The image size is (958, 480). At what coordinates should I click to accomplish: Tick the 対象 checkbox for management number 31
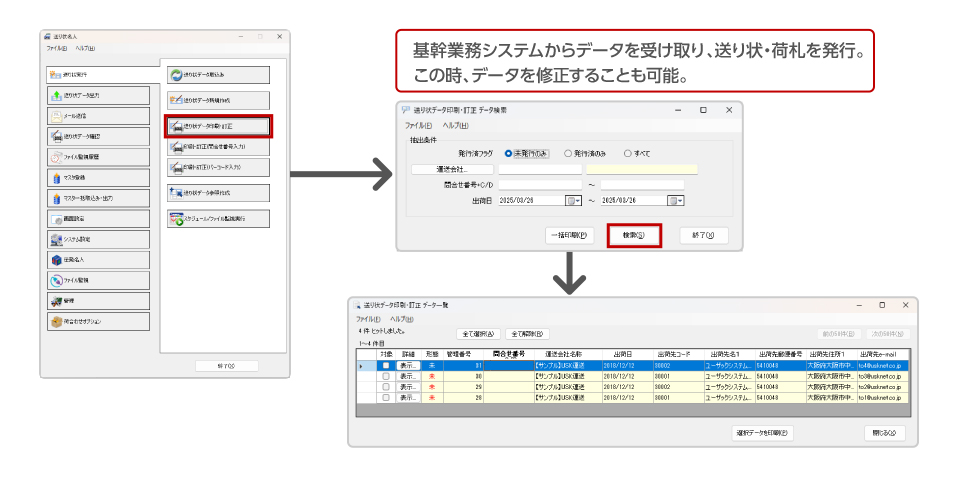(386, 366)
